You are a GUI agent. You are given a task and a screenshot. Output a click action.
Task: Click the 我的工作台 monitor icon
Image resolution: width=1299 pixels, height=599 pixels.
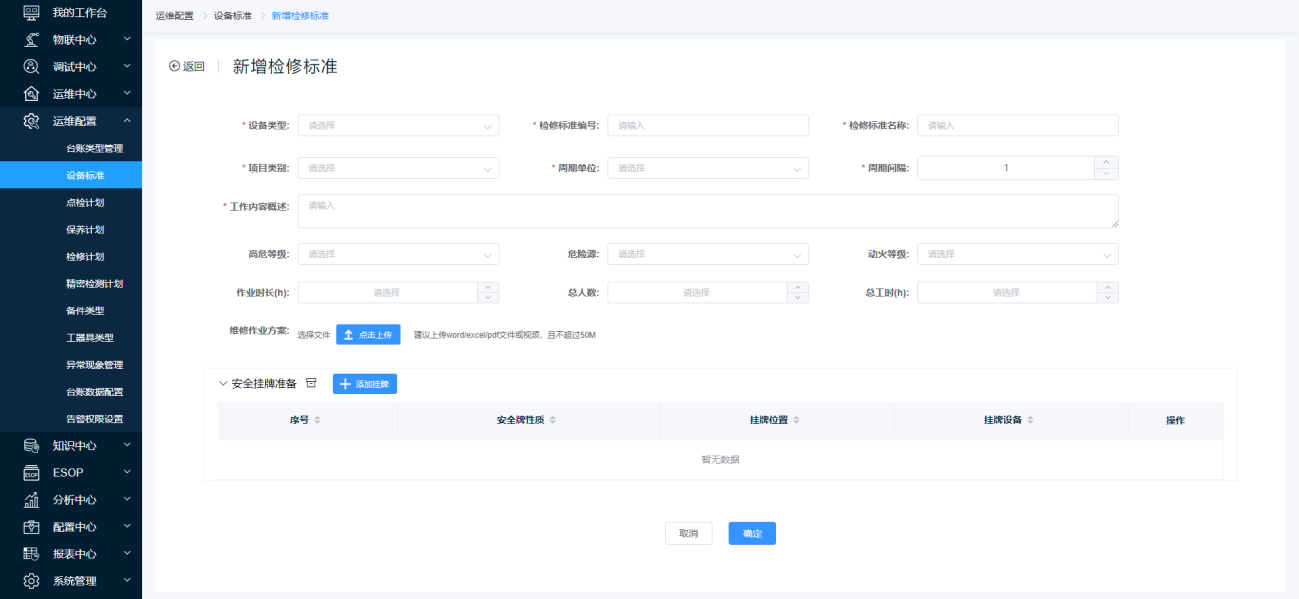31,13
